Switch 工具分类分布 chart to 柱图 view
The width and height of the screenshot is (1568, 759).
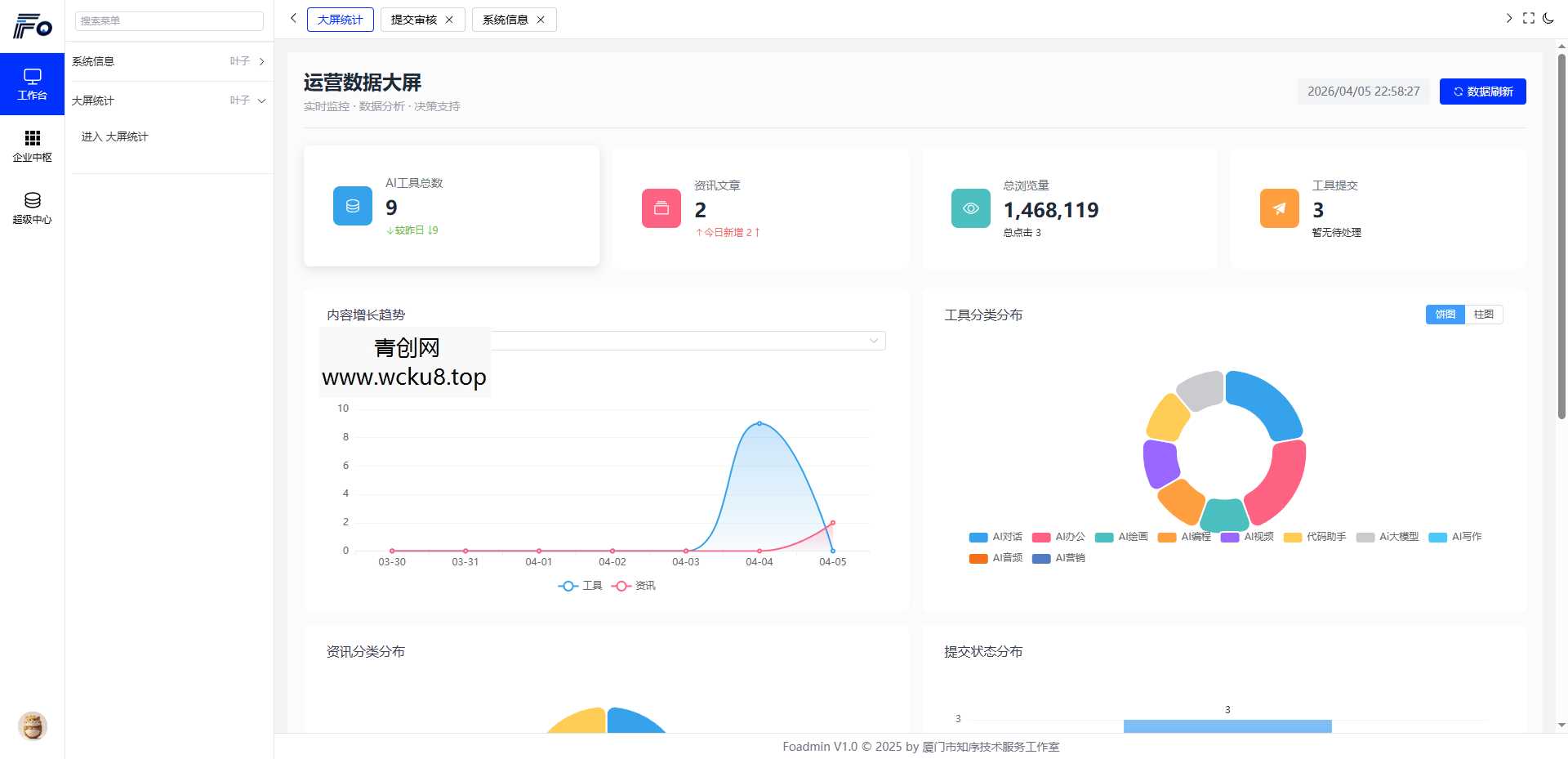point(1483,315)
